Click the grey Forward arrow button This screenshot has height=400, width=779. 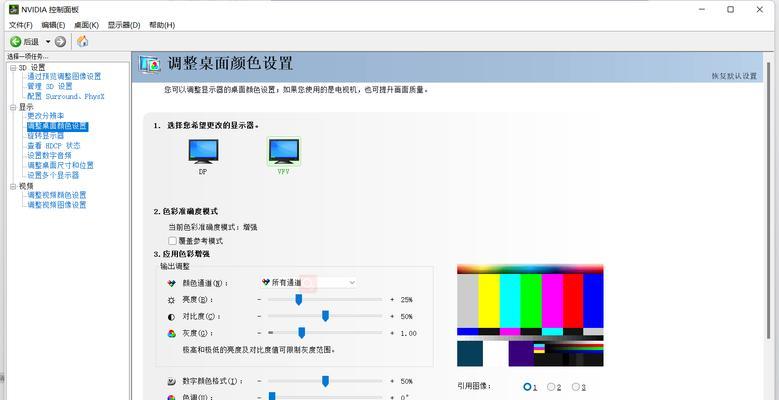pos(60,42)
